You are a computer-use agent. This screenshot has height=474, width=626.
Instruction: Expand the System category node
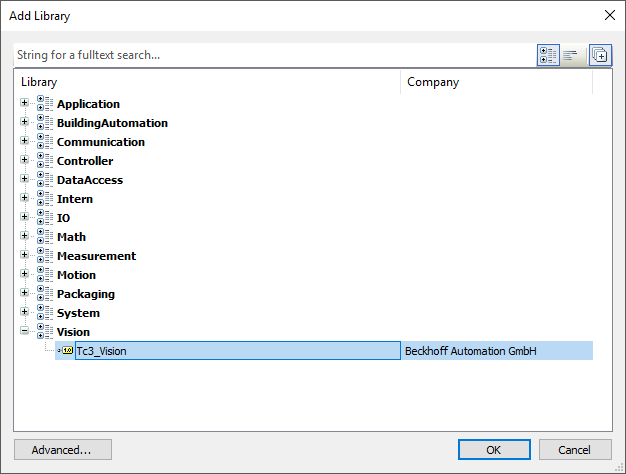(x=24, y=311)
